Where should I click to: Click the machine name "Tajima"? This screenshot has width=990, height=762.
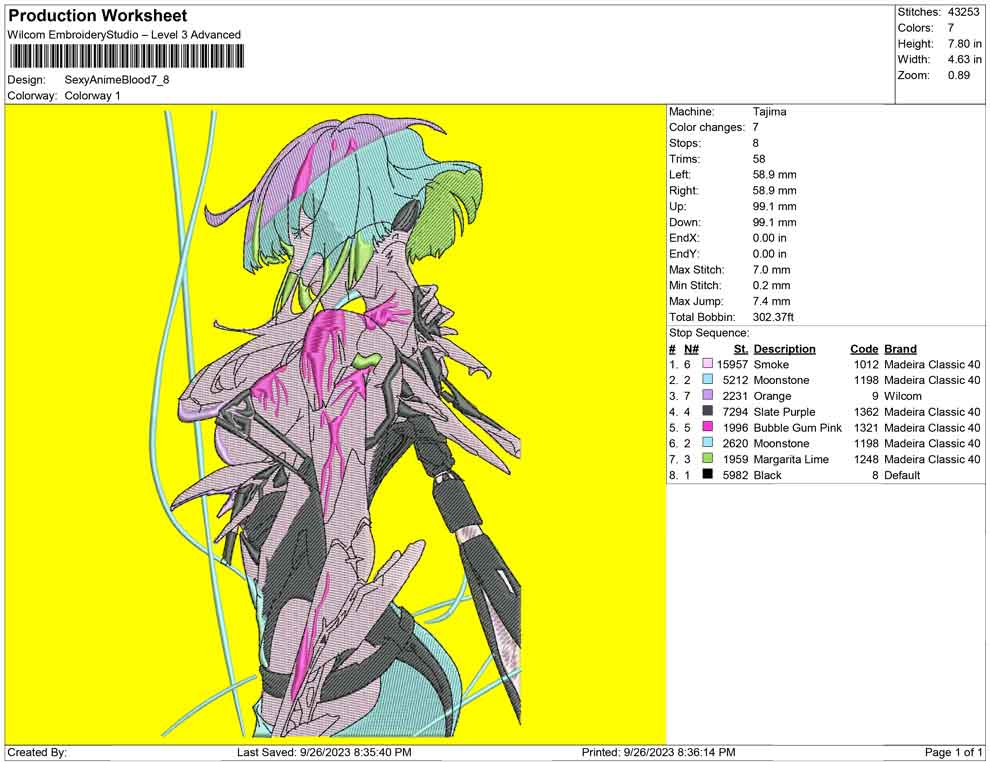(770, 112)
